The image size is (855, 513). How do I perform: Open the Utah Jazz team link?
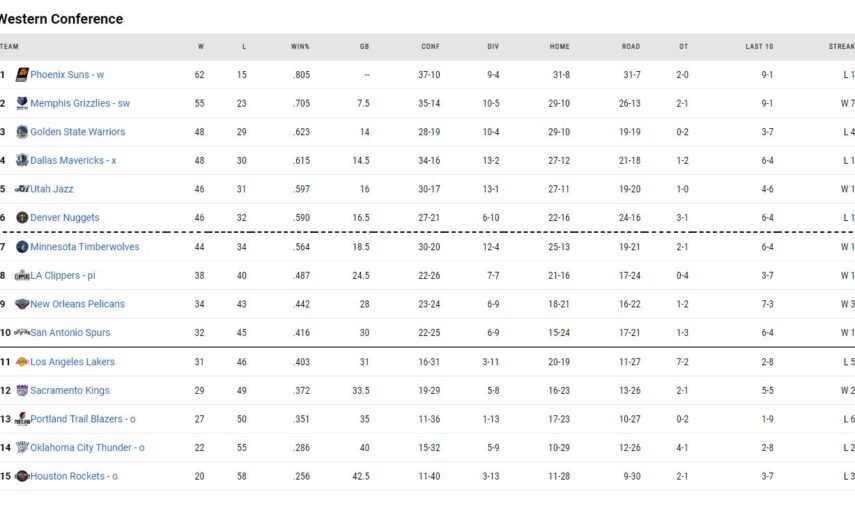pos(52,189)
